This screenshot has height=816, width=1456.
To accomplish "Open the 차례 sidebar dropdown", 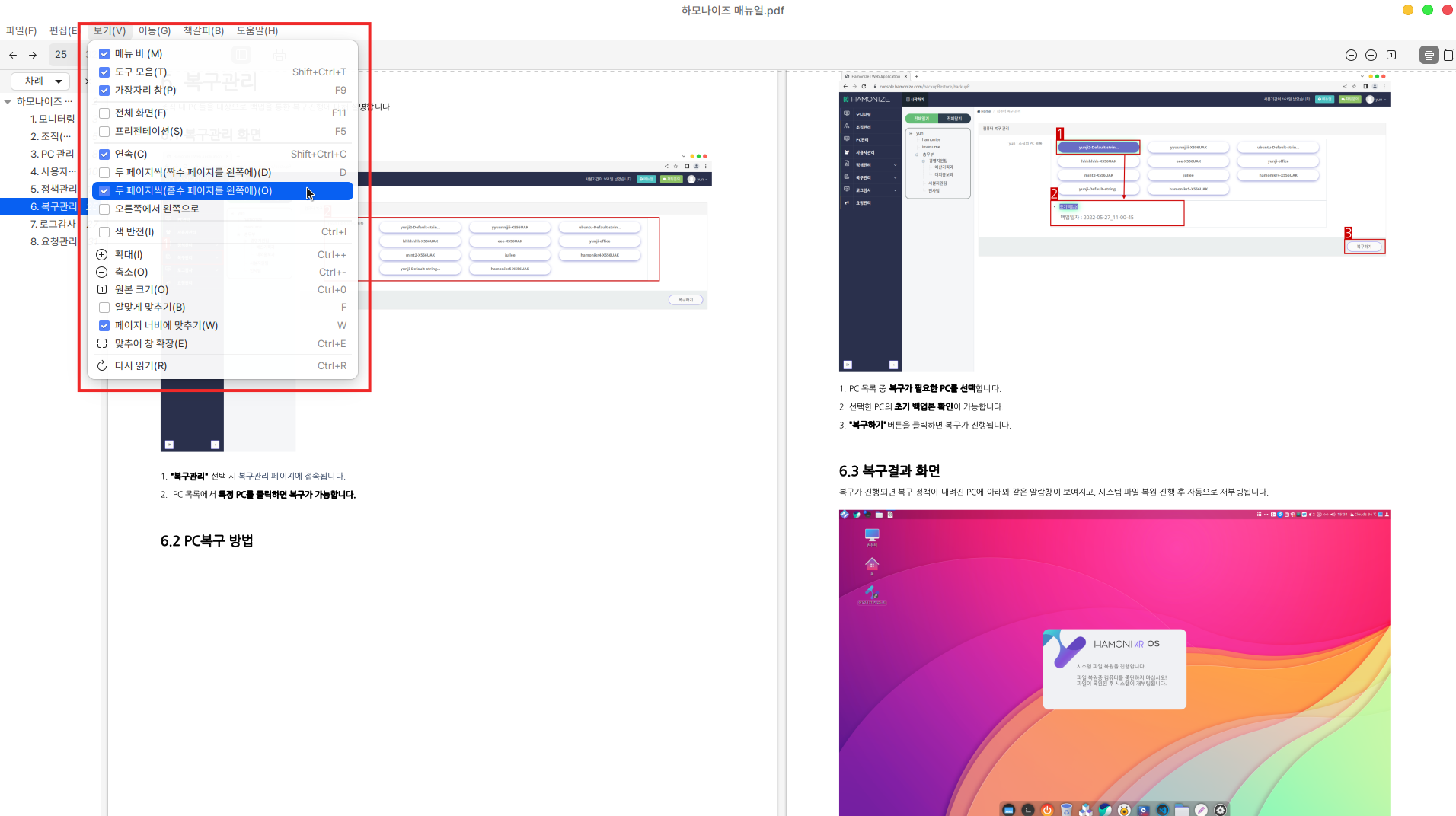I will [x=40, y=81].
